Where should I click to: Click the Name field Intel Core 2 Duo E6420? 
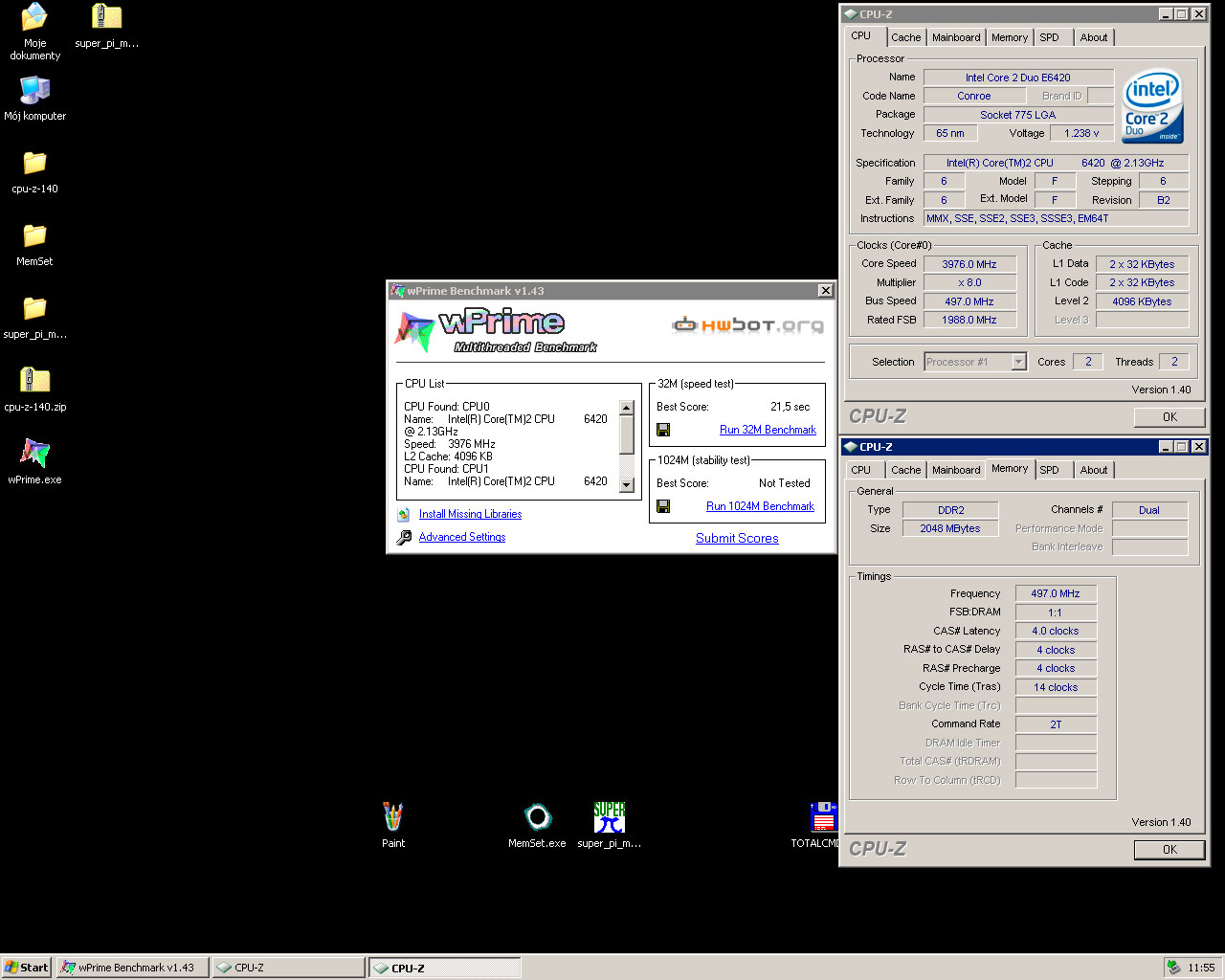pos(1018,78)
